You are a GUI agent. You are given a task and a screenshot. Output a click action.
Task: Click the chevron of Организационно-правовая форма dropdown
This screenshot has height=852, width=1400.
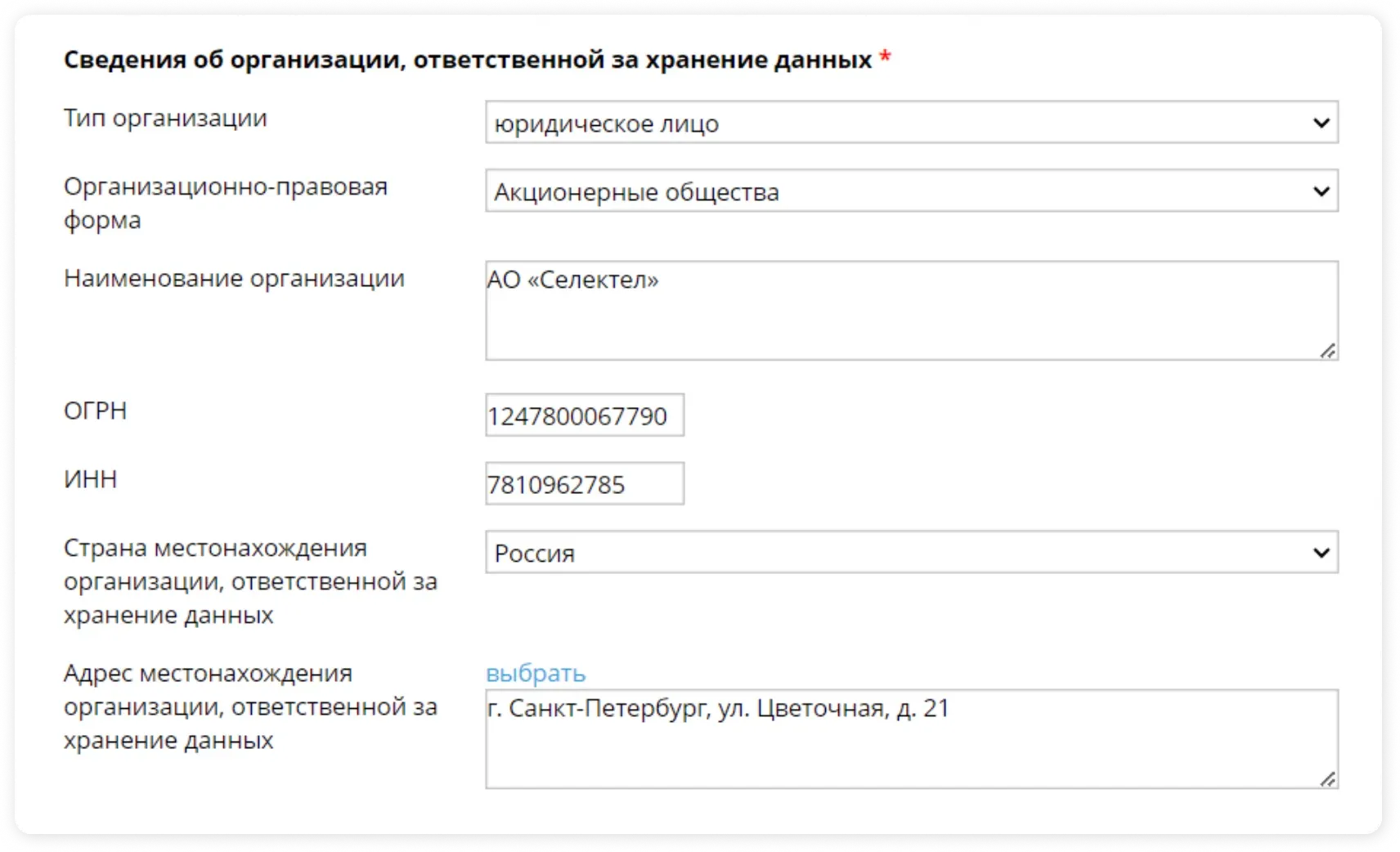point(1321,191)
